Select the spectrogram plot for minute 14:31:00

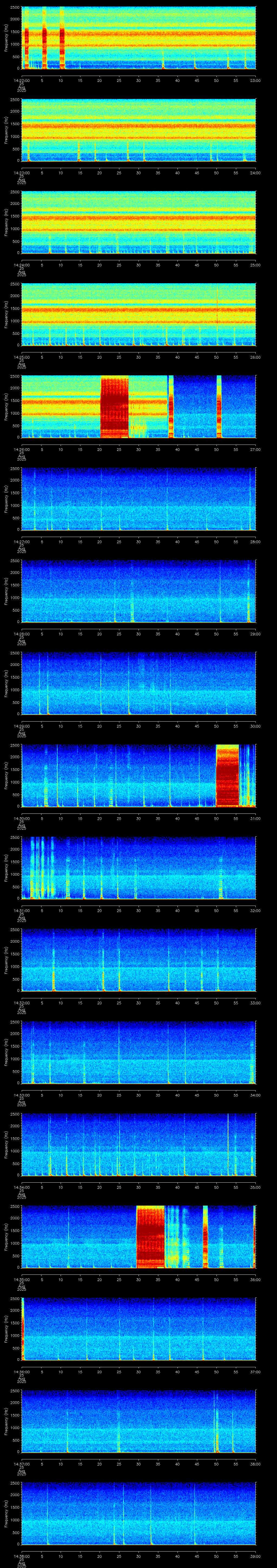139,868
